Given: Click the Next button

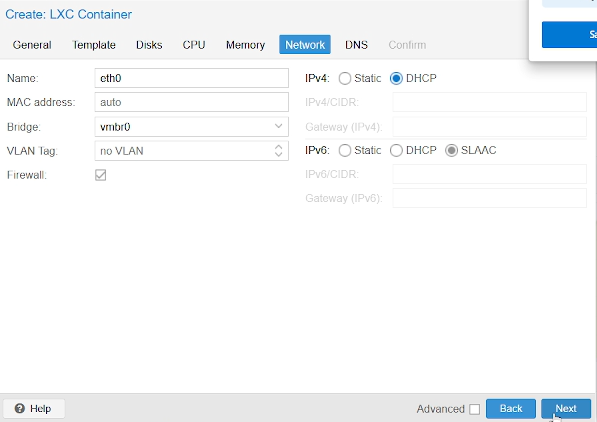Looking at the screenshot, I should point(566,409).
